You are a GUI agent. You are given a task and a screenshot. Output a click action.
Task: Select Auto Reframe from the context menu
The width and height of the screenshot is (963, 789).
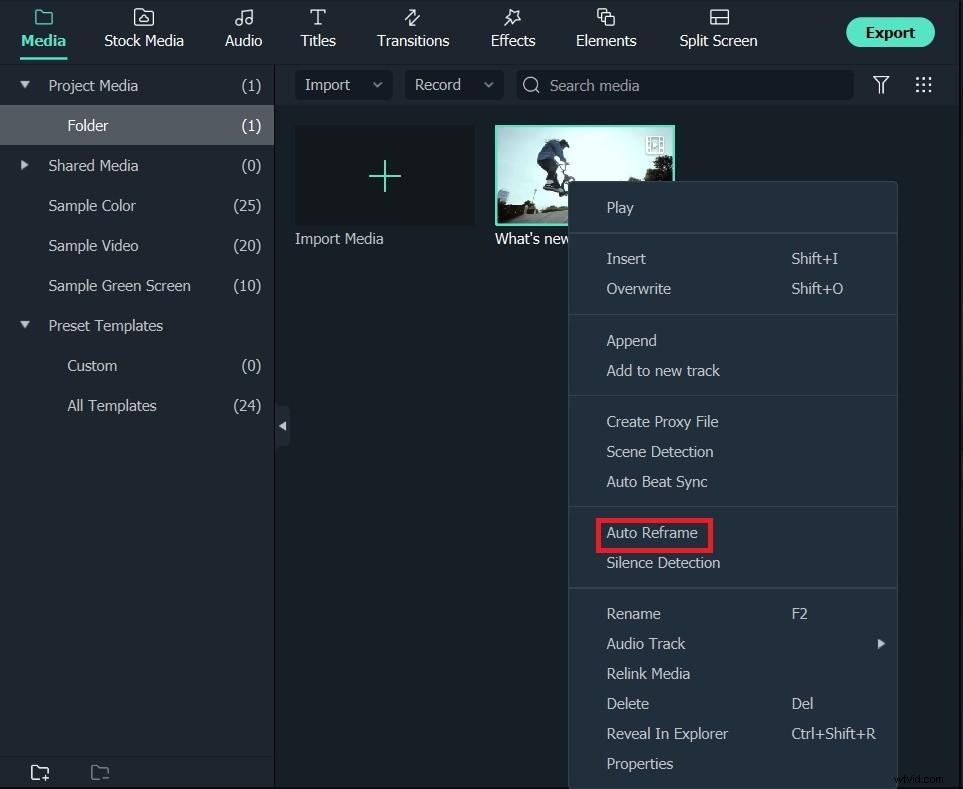click(x=654, y=533)
